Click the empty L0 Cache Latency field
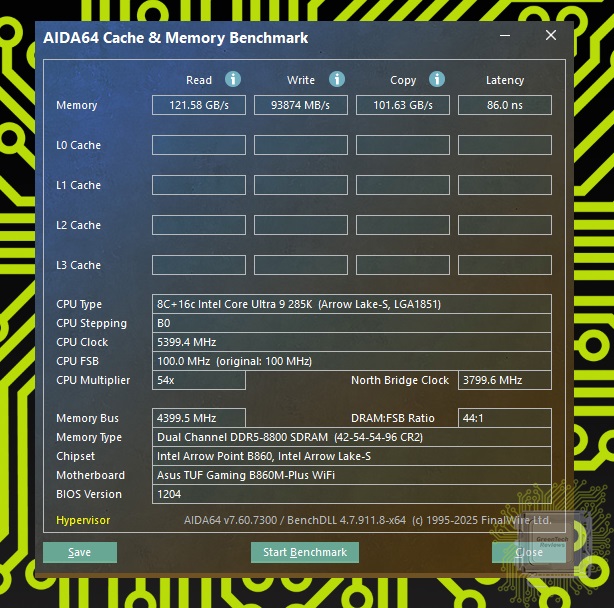Image resolution: width=614 pixels, height=608 pixels. pos(505,145)
